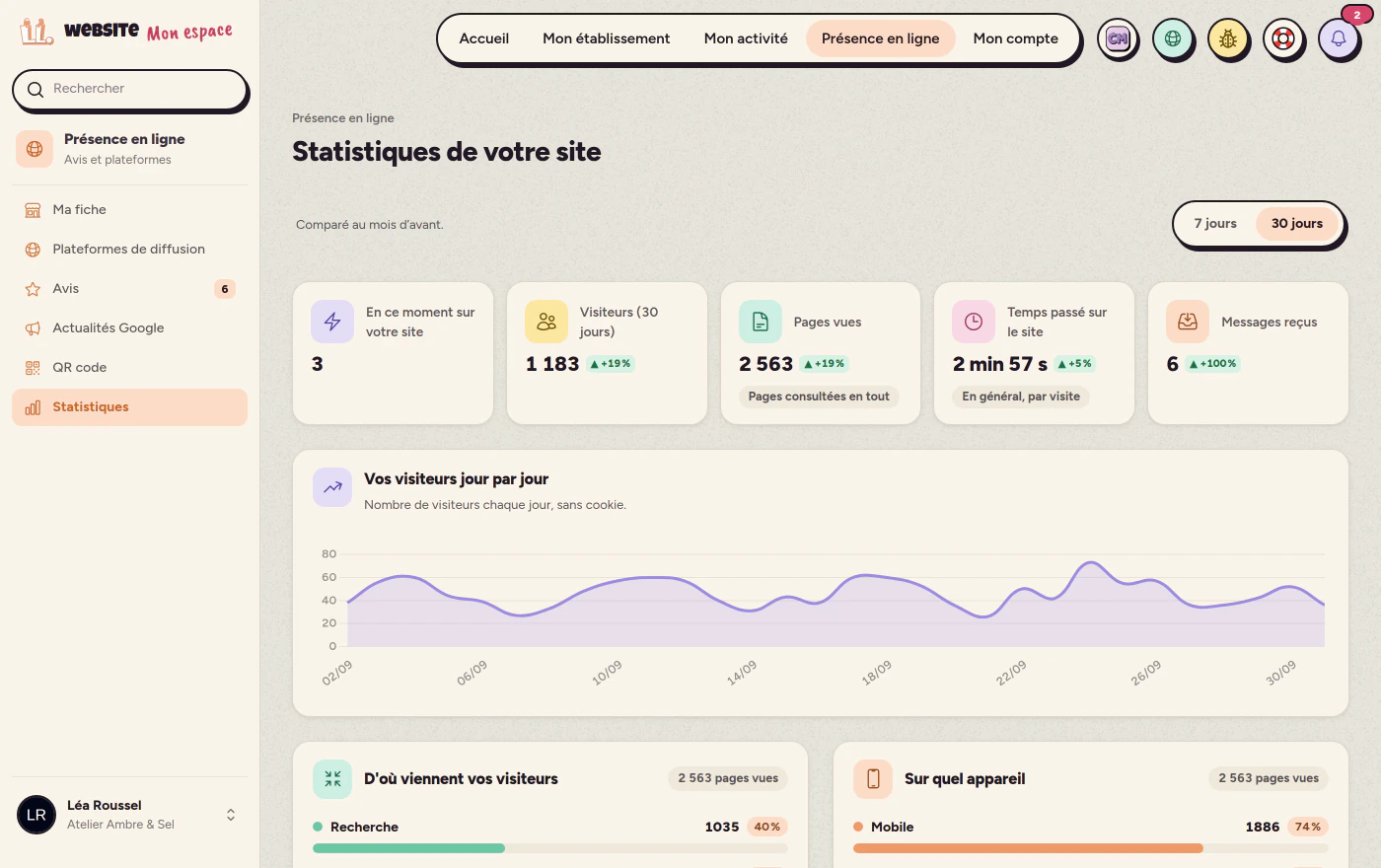Open Ma fiche in the sidebar
1381x868 pixels.
pyautogui.click(x=129, y=210)
